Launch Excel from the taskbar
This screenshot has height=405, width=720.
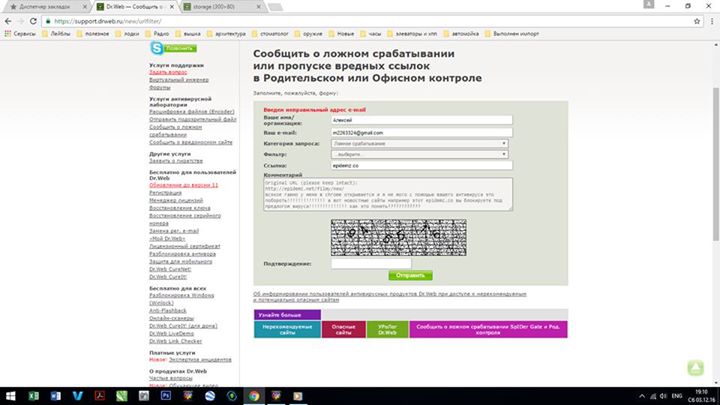34,396
